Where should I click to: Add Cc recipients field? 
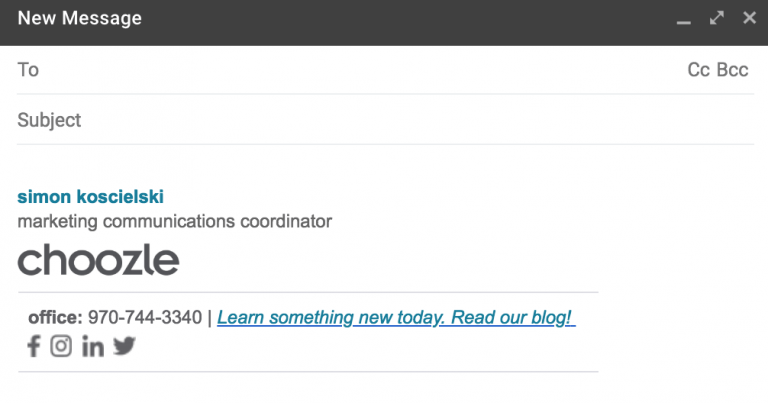[698, 70]
